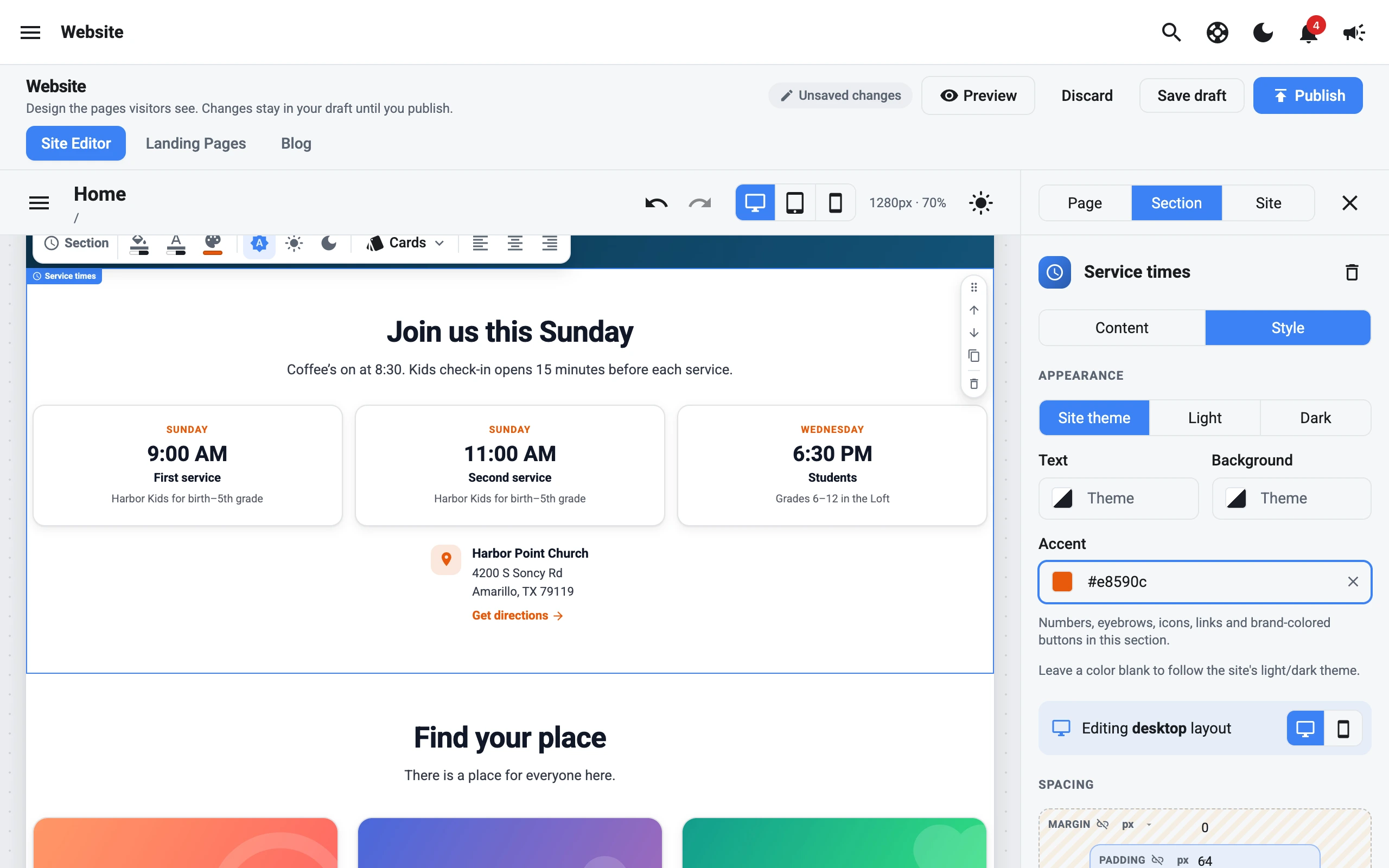This screenshot has height=868, width=1389.
Task: Delete section from canvas floating controls
Action: (973, 384)
